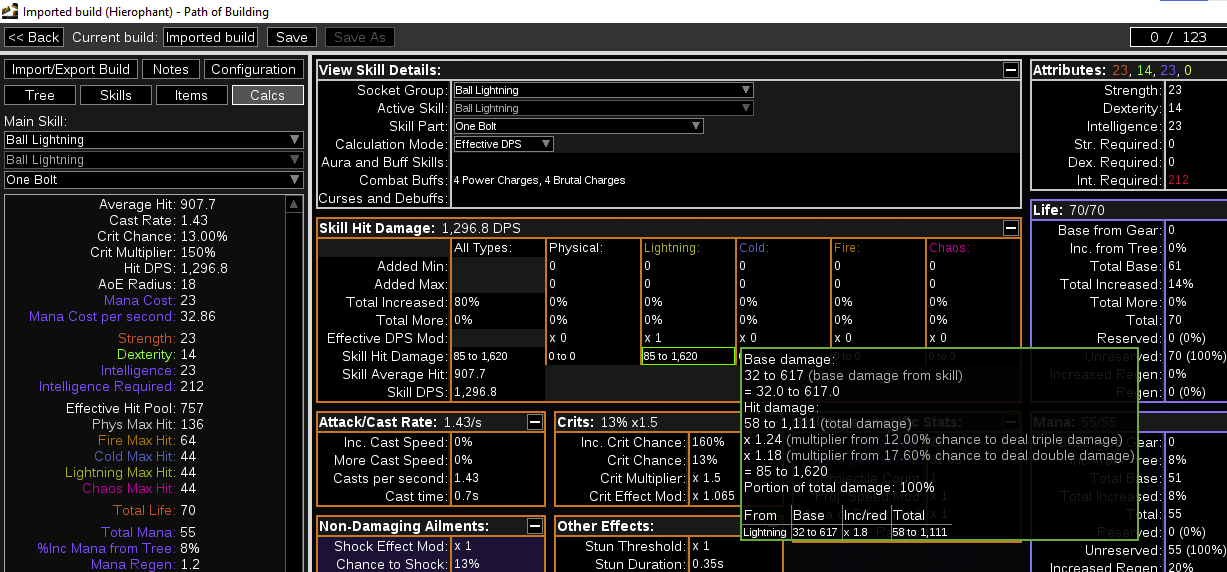Open the Configuration section
Viewport: 1227px width, 572px height.
click(254, 69)
